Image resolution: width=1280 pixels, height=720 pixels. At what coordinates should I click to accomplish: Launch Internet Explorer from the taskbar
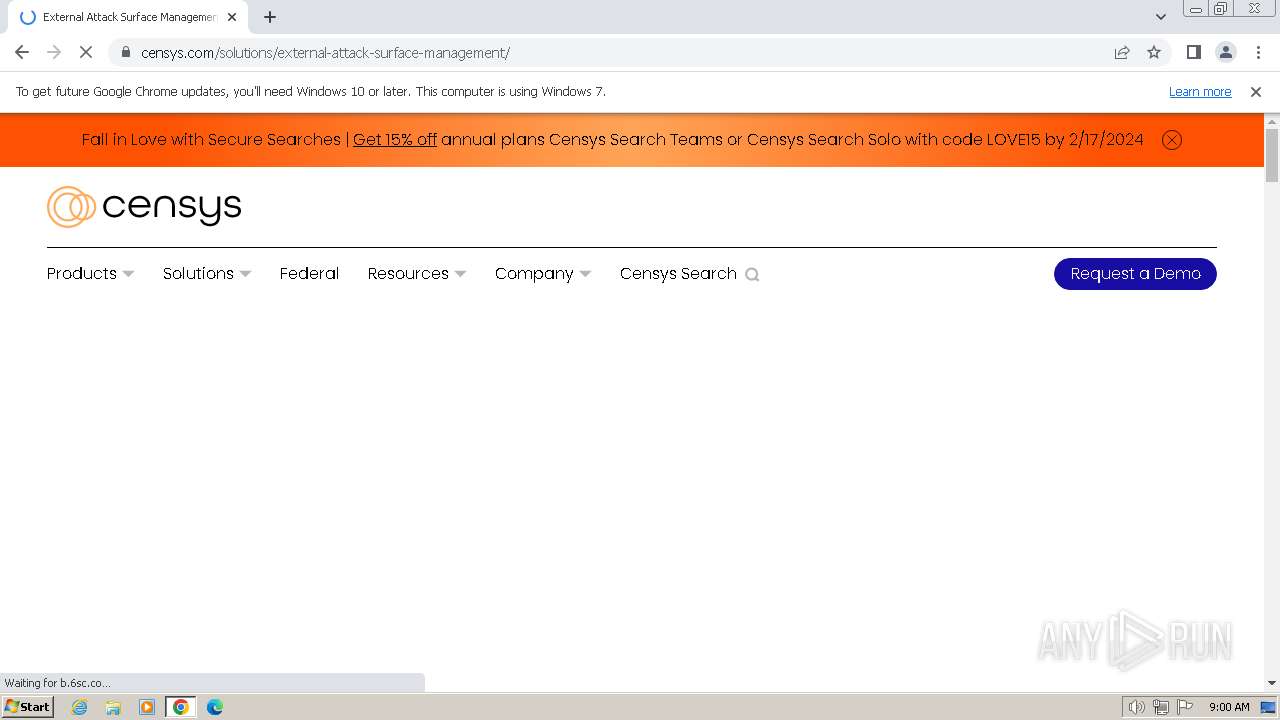80,707
